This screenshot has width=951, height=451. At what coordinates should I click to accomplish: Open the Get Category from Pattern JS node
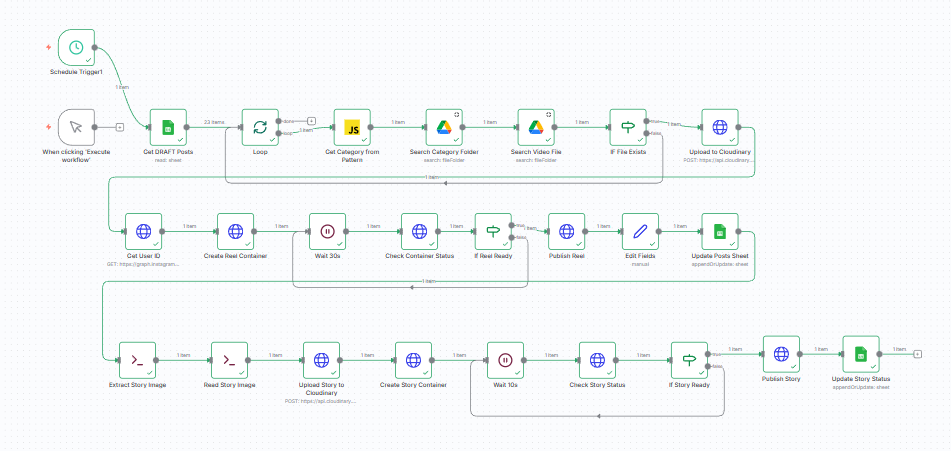coord(352,127)
